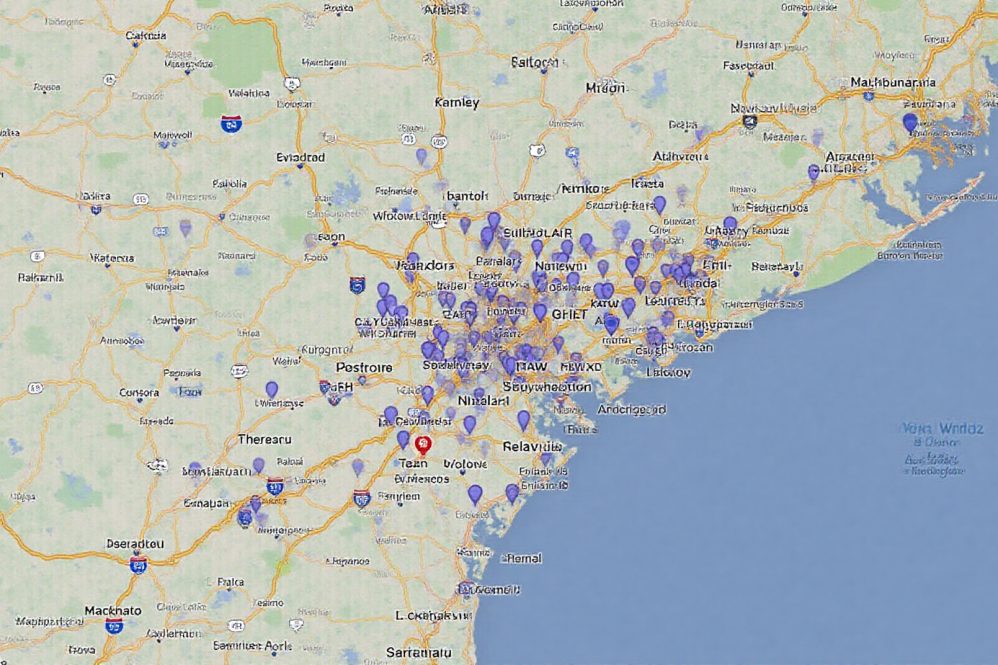Click the Dseradtou city label

pos(135,544)
